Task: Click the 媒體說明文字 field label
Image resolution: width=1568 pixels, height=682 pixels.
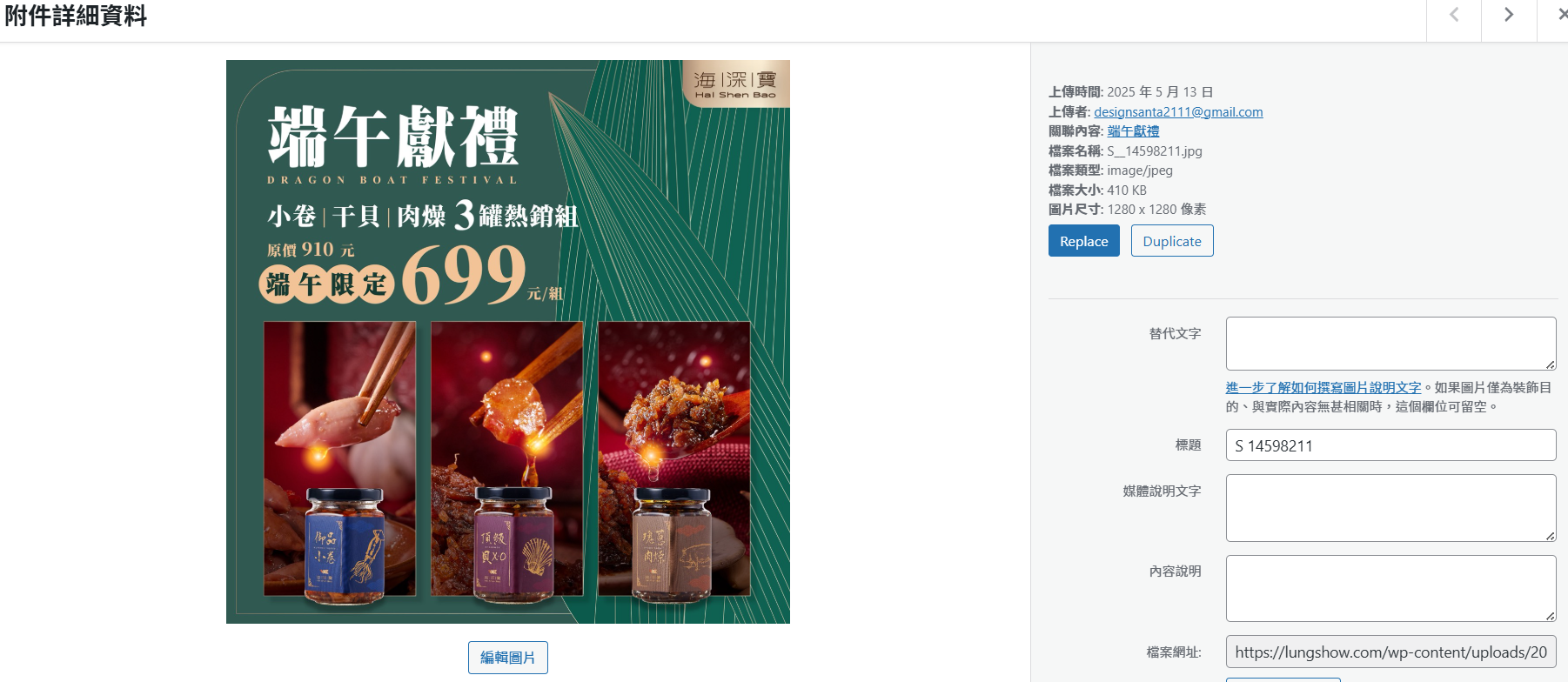Action: [x=1162, y=491]
